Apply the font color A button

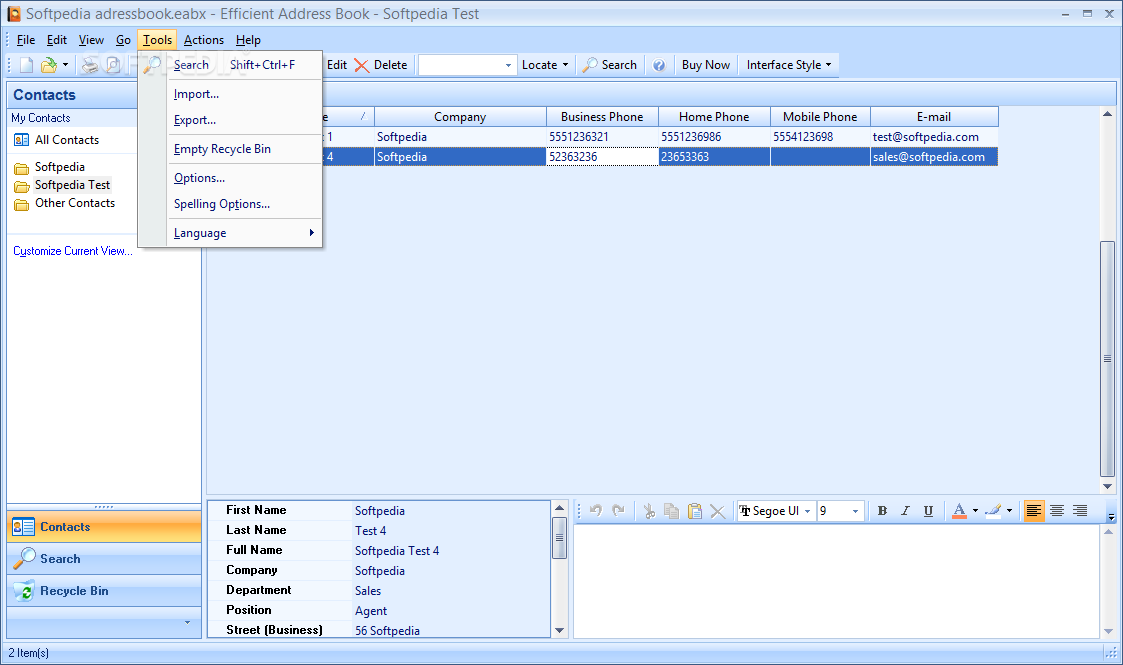click(959, 511)
